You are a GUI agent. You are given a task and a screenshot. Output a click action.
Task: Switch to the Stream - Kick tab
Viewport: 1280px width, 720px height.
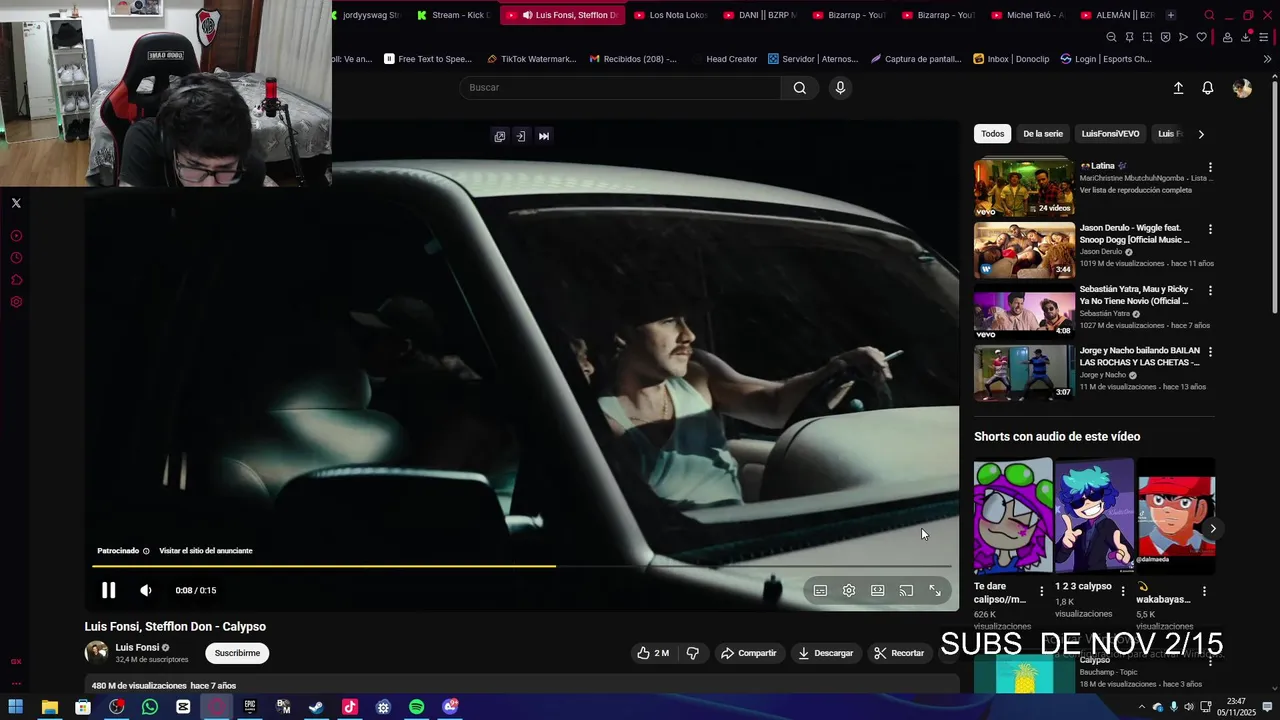(x=453, y=15)
